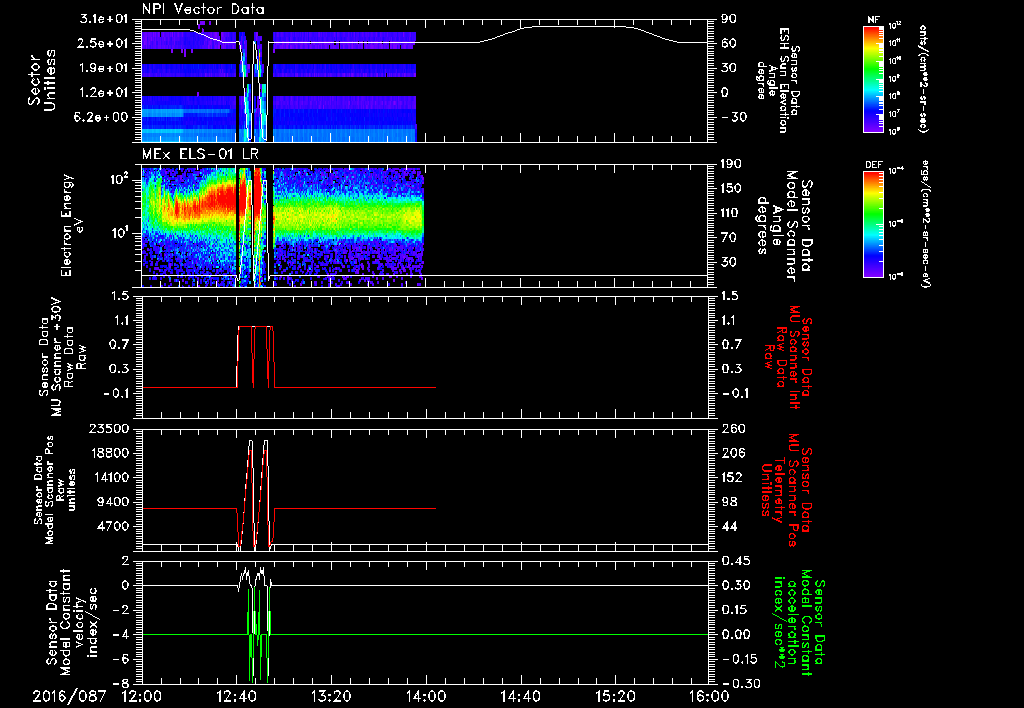Click the 'Electron Energy eV' axis label
1024x708 pixels.
(73, 225)
